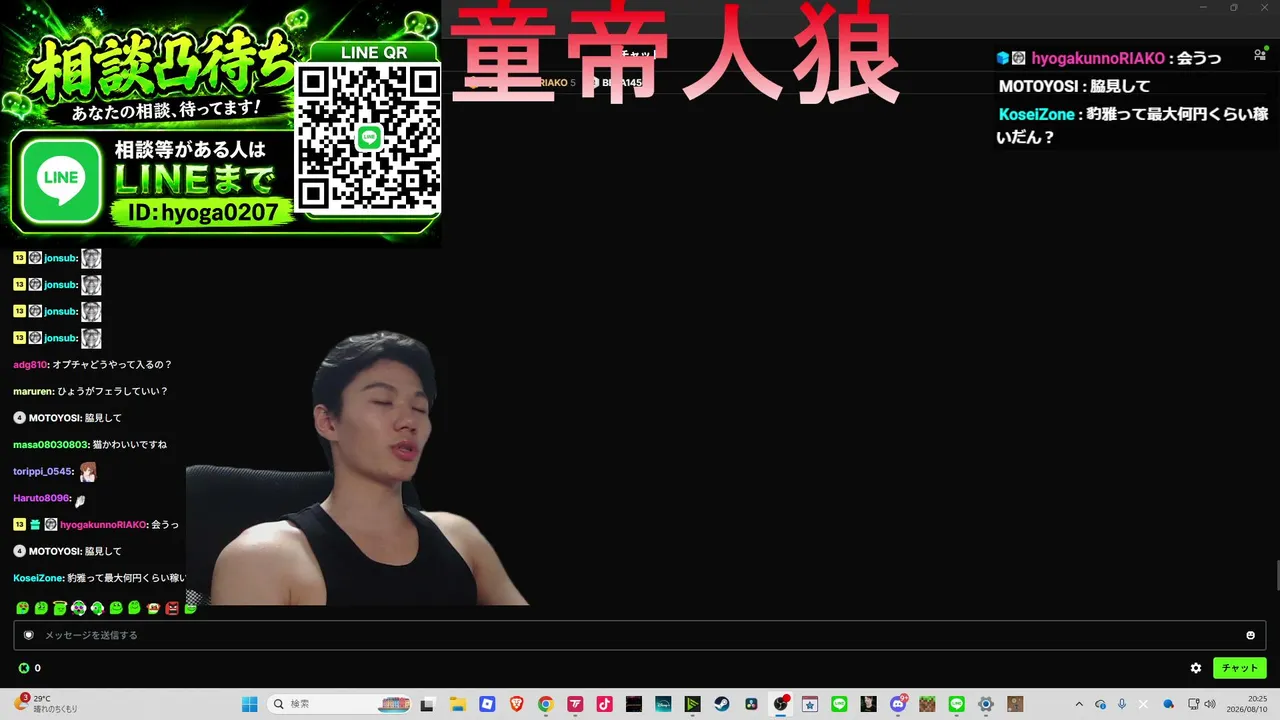The image size is (1280, 720).
Task: Open Disney+ from the taskbar
Action: tap(662, 704)
